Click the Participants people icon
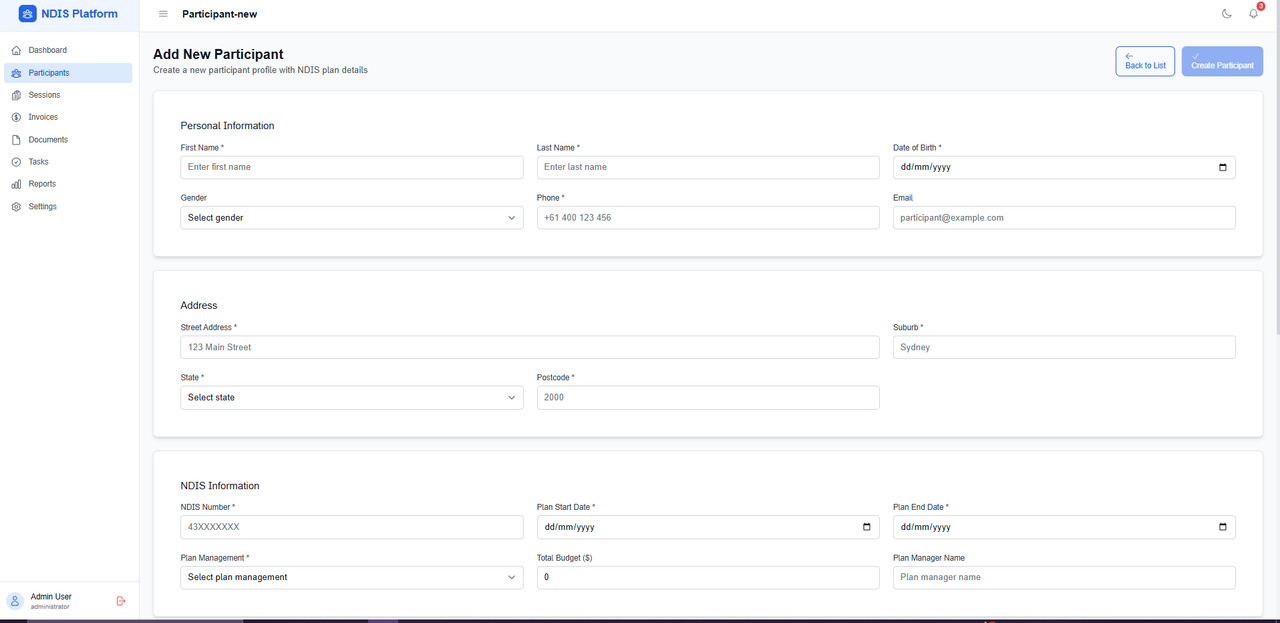The width and height of the screenshot is (1280, 623). [16, 73]
